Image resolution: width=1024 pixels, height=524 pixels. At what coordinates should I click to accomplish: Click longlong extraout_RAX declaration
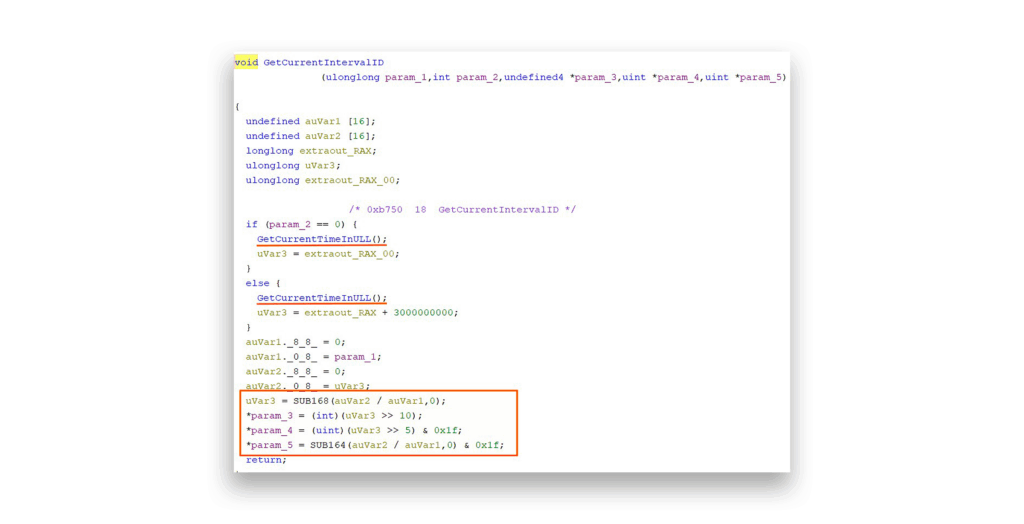point(311,151)
